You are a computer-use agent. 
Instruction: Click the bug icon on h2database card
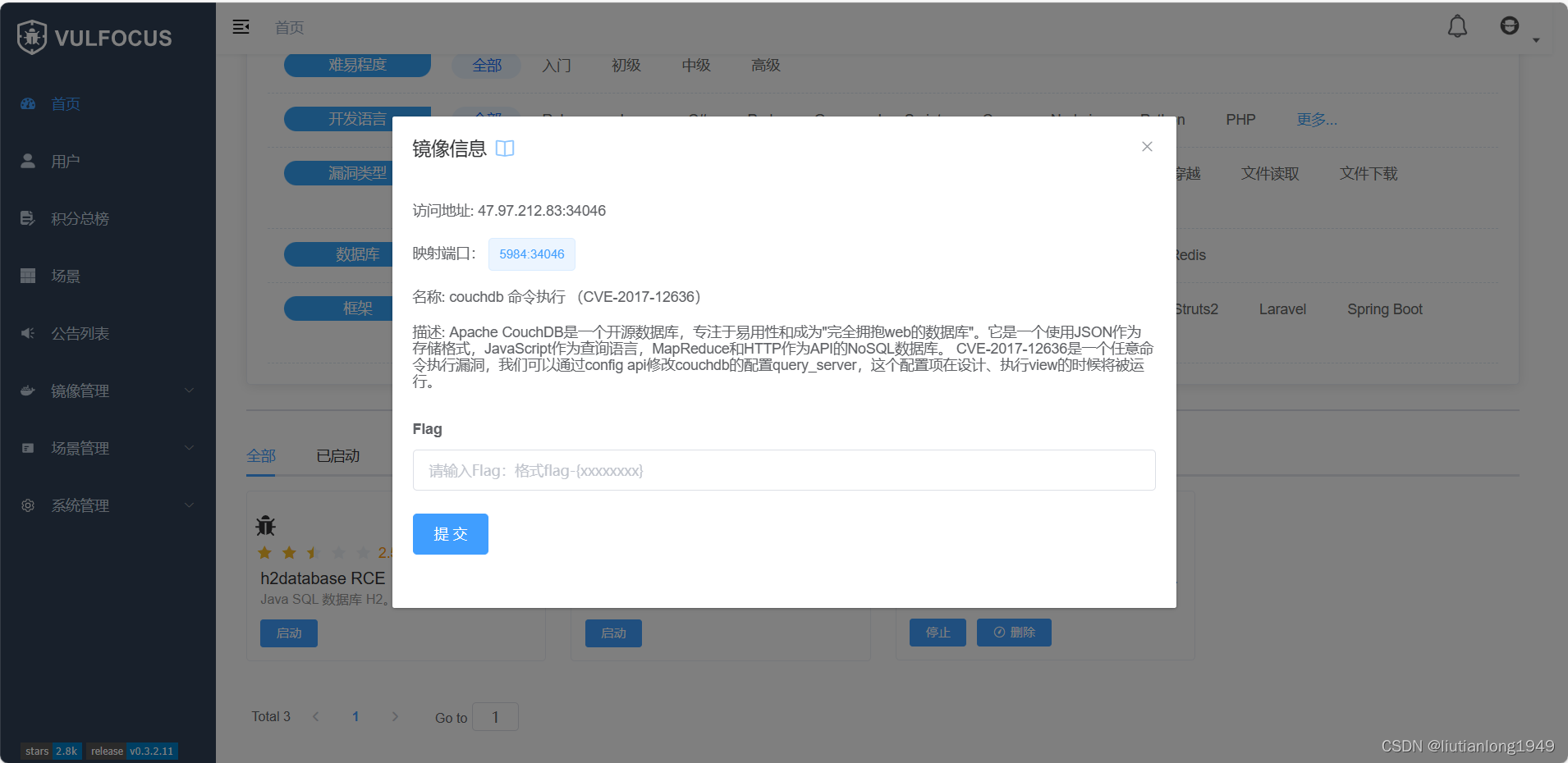point(266,526)
